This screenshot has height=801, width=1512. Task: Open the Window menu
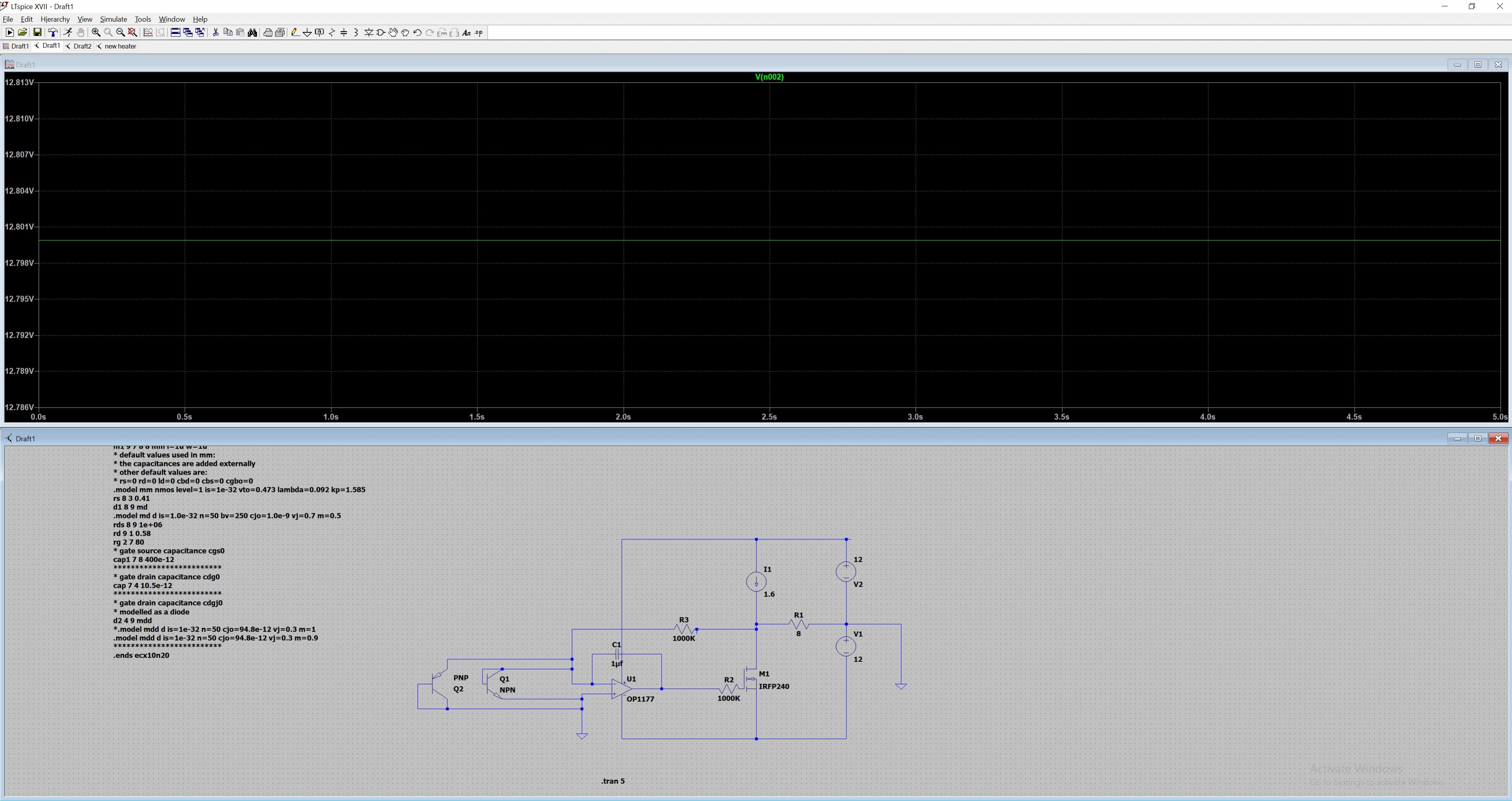171,19
